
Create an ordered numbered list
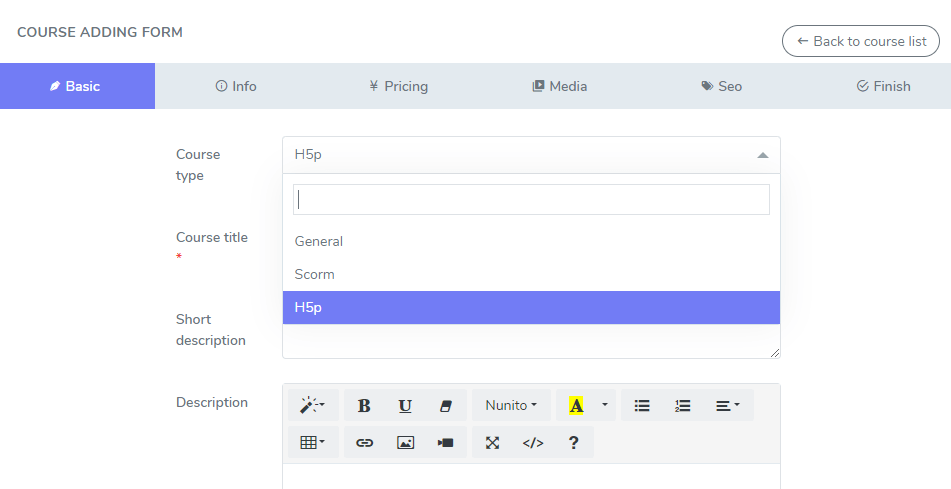[683, 405]
